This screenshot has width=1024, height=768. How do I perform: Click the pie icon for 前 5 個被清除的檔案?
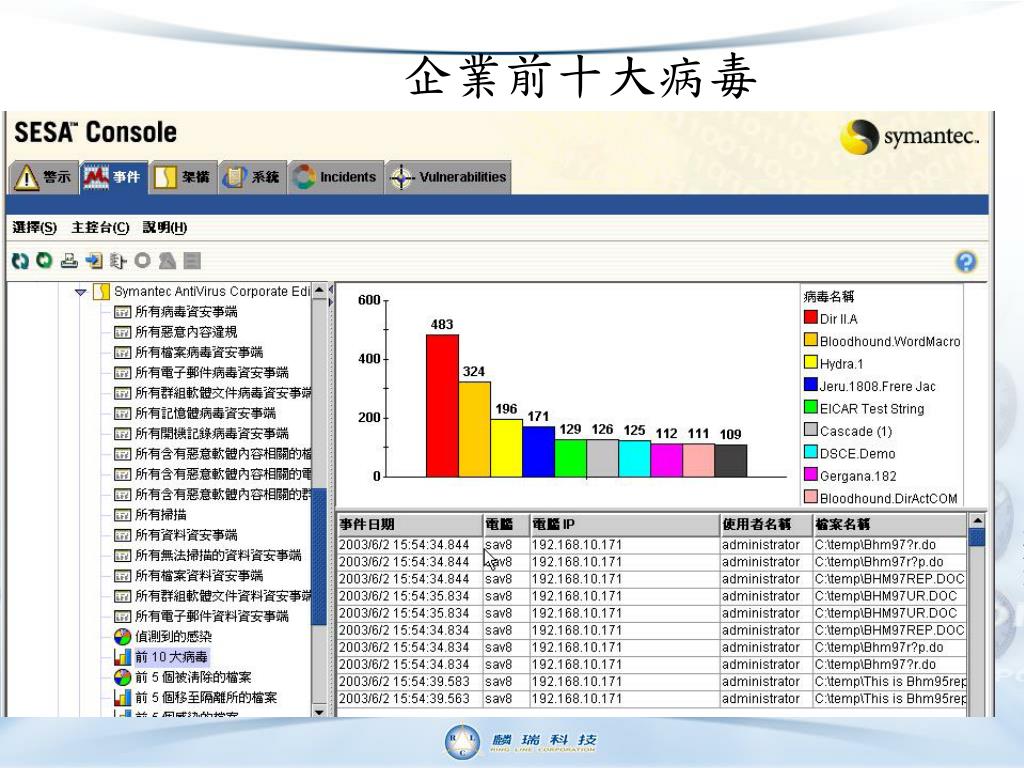[x=122, y=677]
